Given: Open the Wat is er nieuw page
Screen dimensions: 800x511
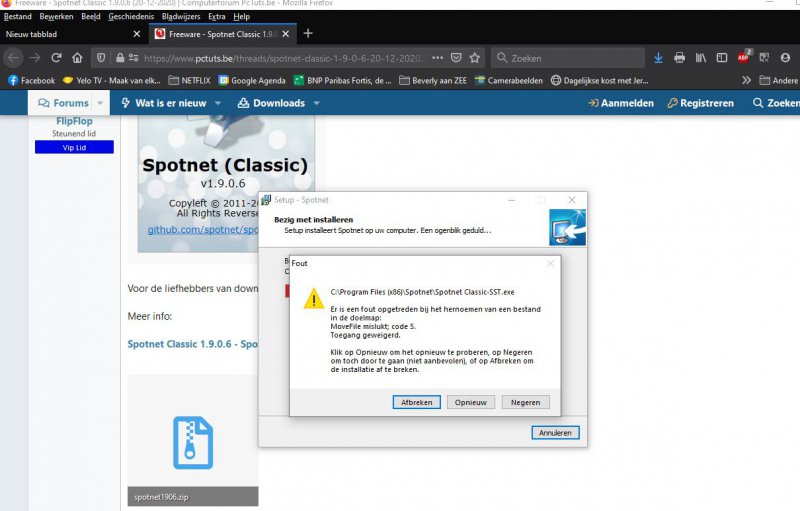Looking at the screenshot, I should pyautogui.click(x=164, y=103).
